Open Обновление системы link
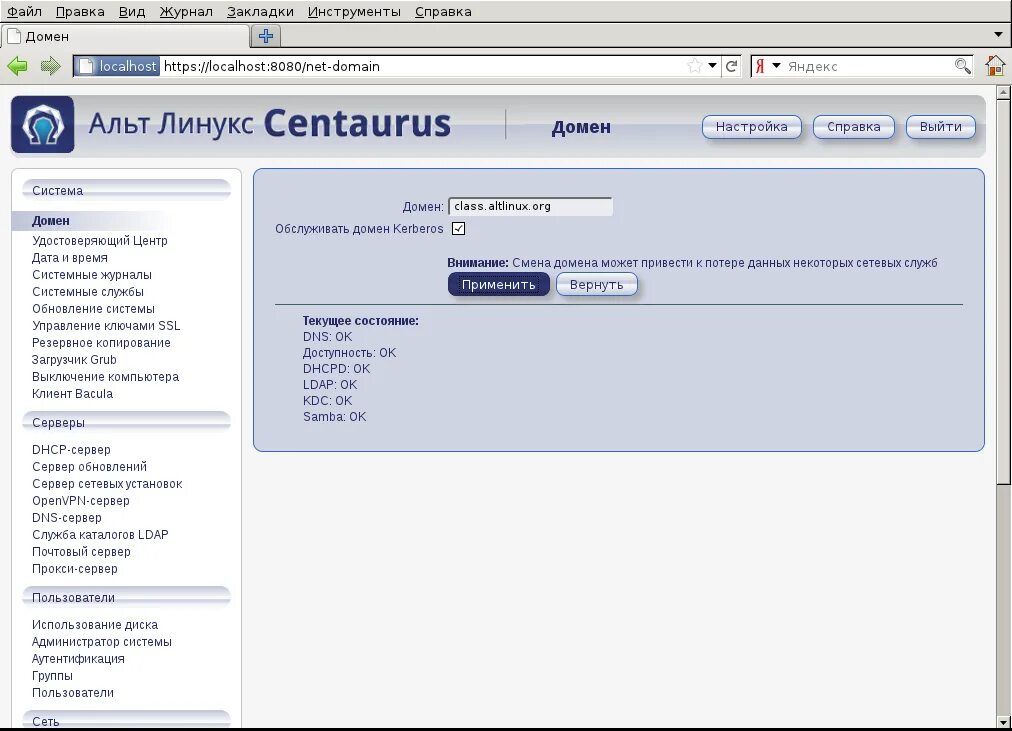The width and height of the screenshot is (1012, 731). pyautogui.click(x=94, y=308)
